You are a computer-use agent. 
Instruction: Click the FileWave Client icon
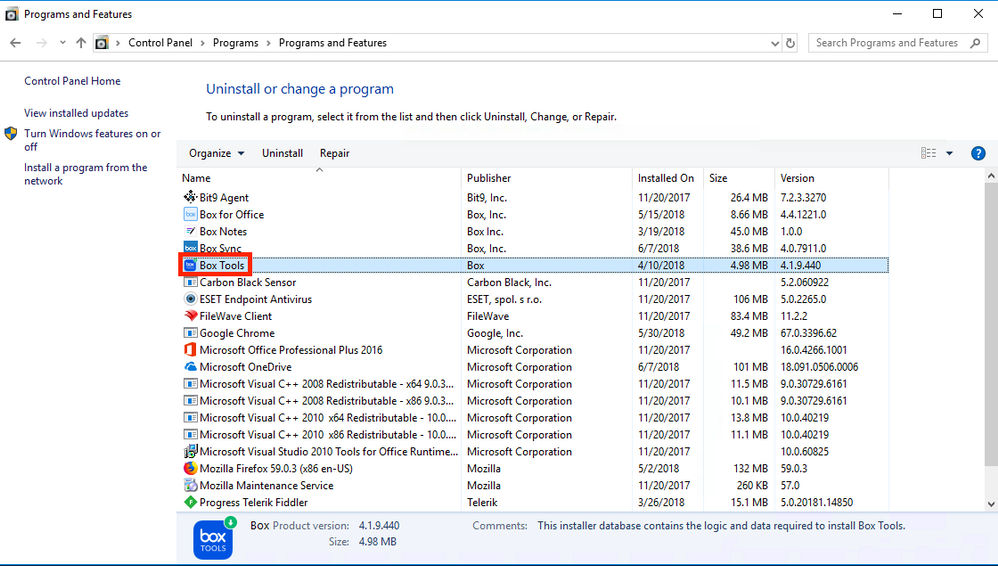(190, 316)
